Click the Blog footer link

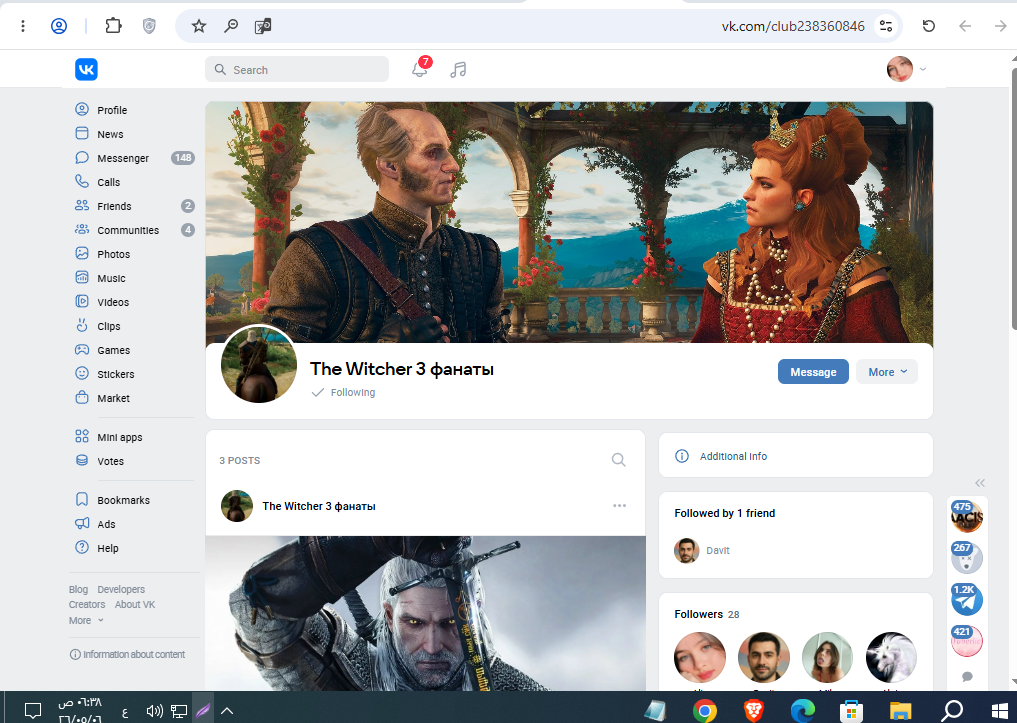[x=78, y=589]
